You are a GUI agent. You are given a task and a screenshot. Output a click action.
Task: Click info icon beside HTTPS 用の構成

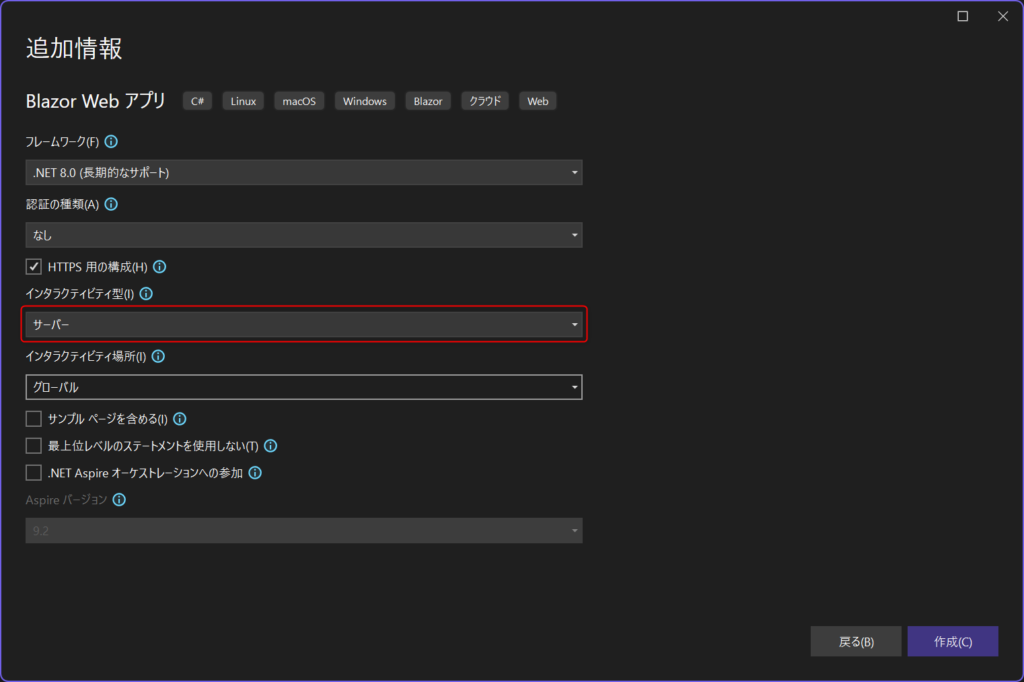click(159, 267)
